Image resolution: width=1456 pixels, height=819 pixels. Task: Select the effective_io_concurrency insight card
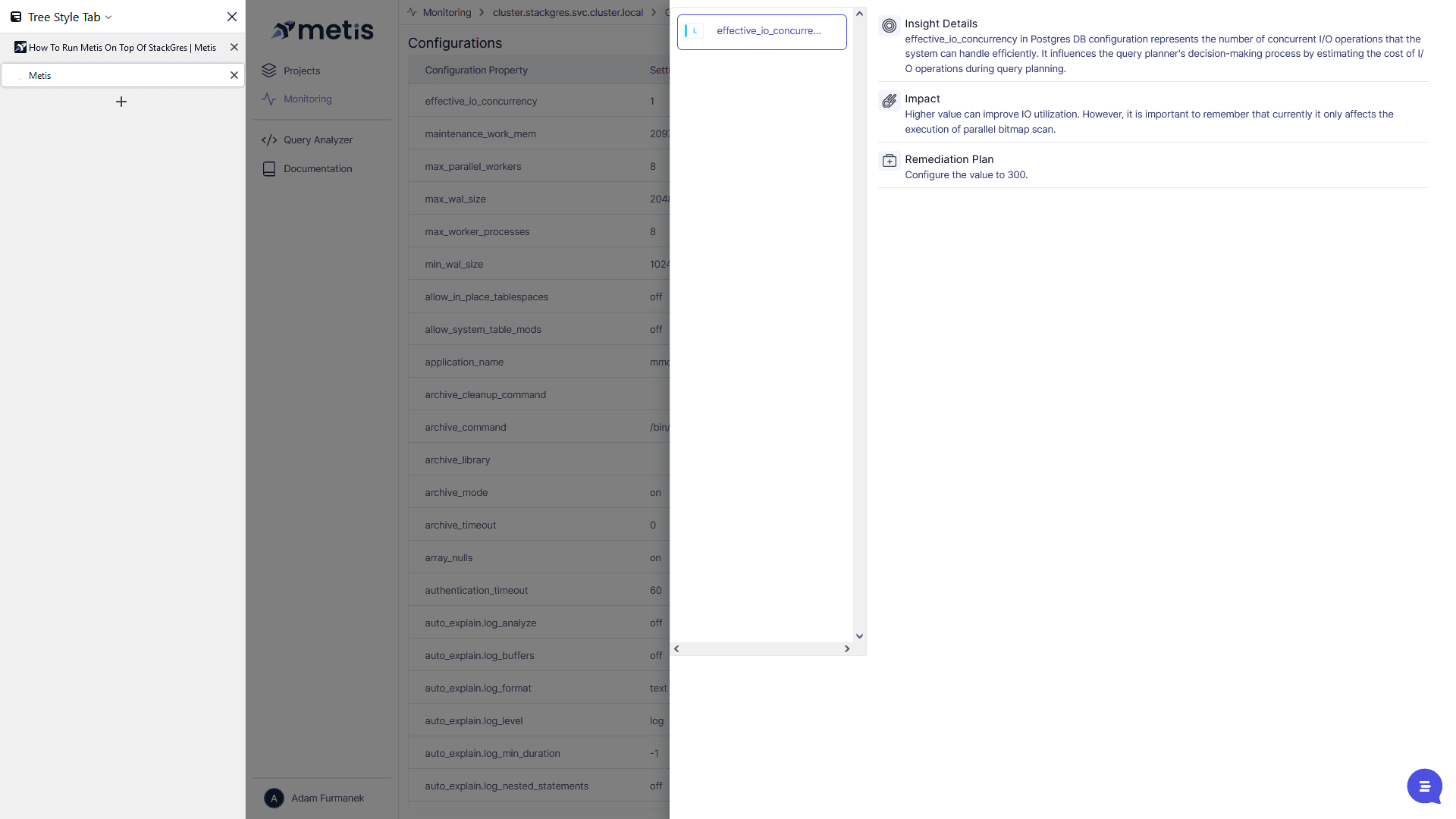coord(762,32)
